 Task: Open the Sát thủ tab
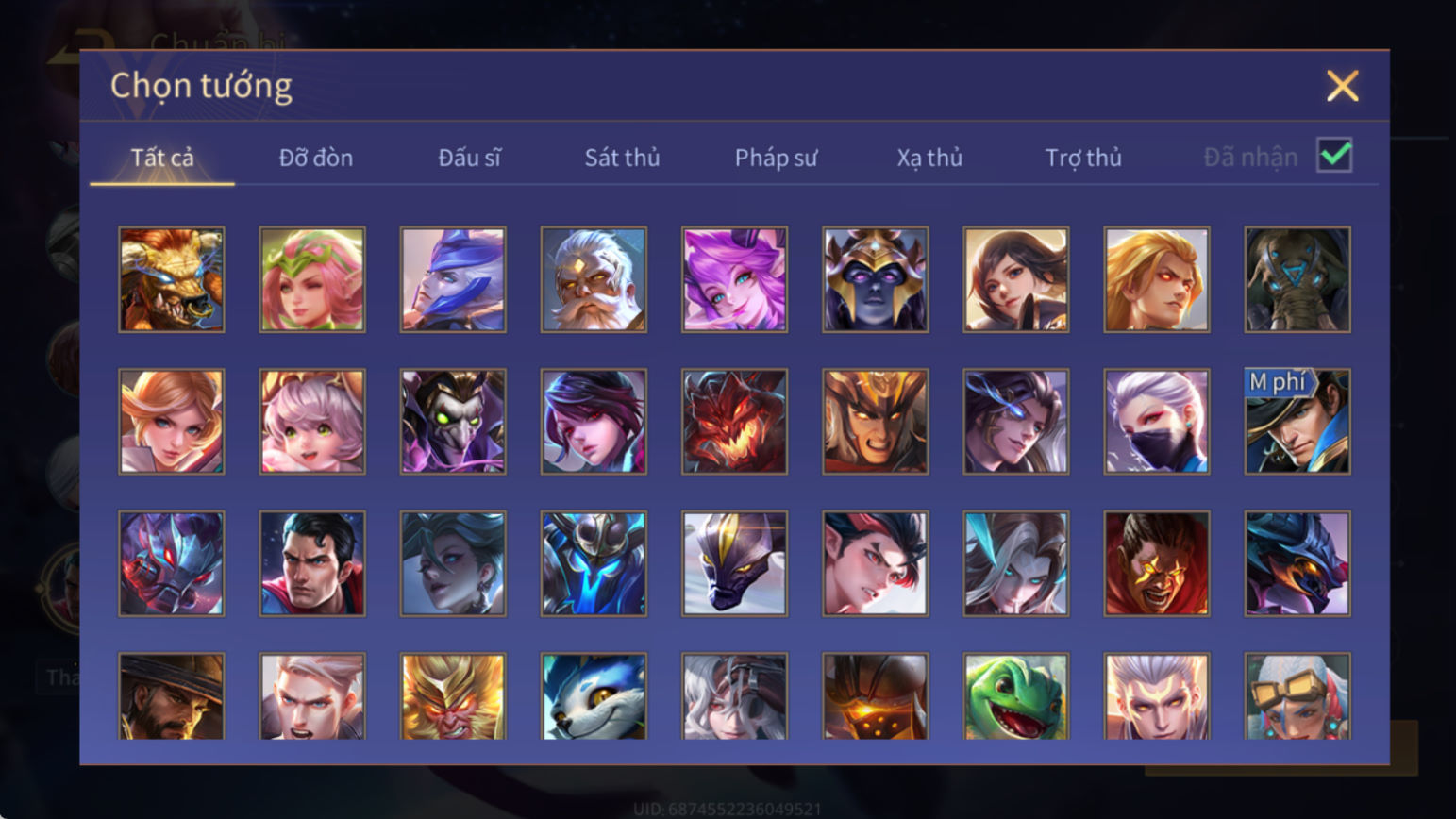(622, 158)
